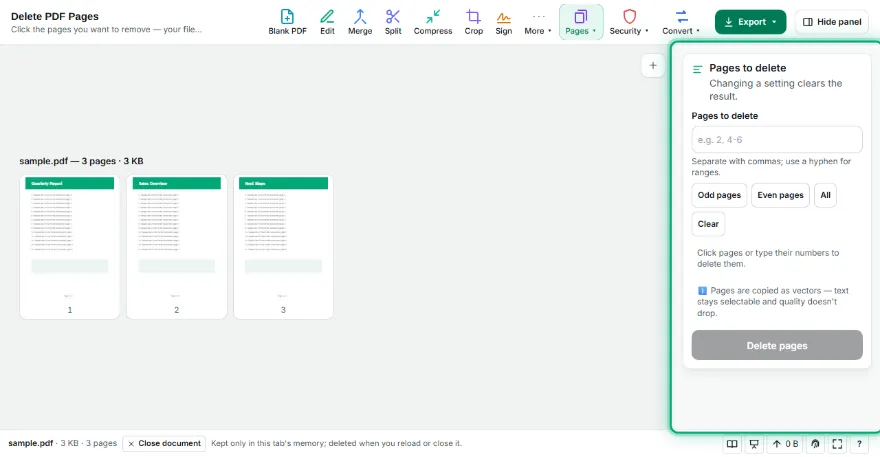The image size is (880, 457).
Task: Open the Split scissors tool
Action: pyautogui.click(x=393, y=22)
